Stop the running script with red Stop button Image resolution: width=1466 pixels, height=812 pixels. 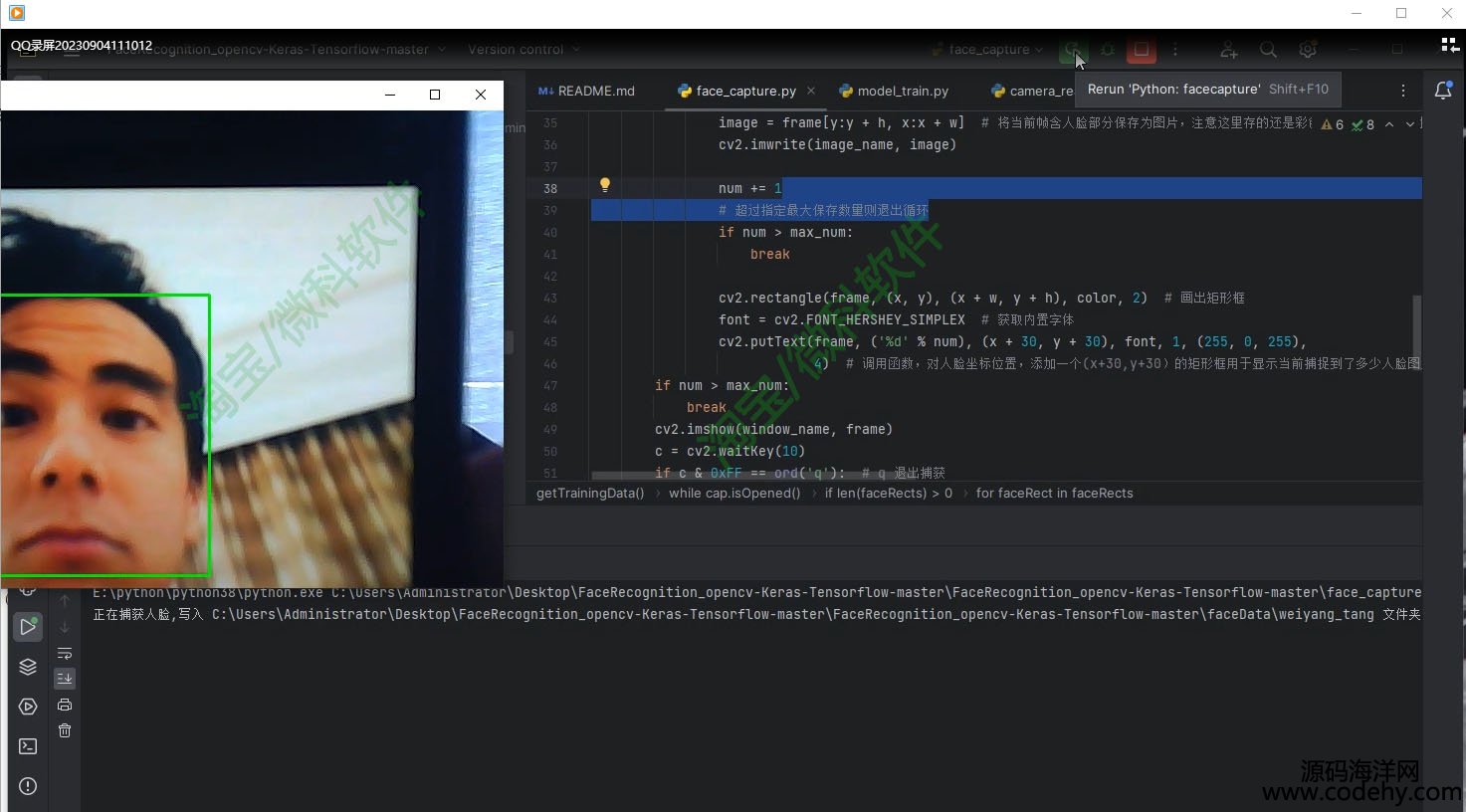[x=1142, y=50]
